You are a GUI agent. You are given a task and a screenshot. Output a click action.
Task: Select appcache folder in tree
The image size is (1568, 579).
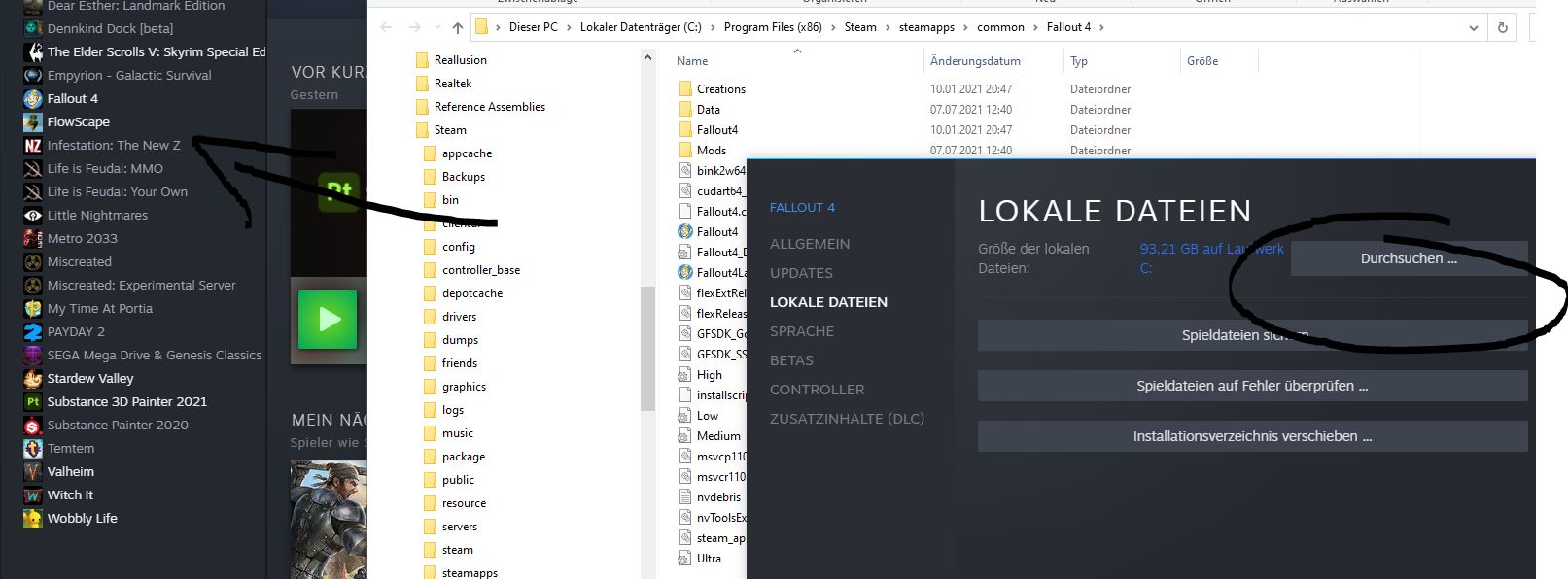pos(467,153)
